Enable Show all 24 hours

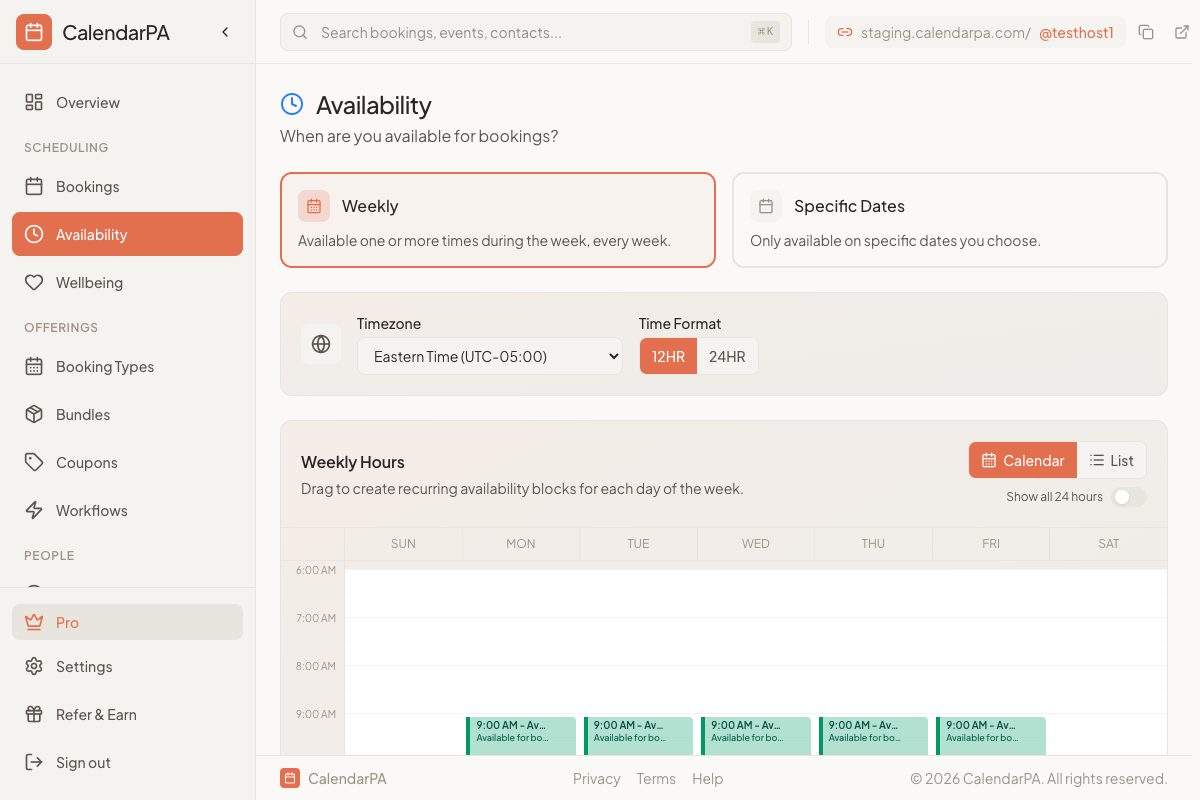click(x=1128, y=496)
